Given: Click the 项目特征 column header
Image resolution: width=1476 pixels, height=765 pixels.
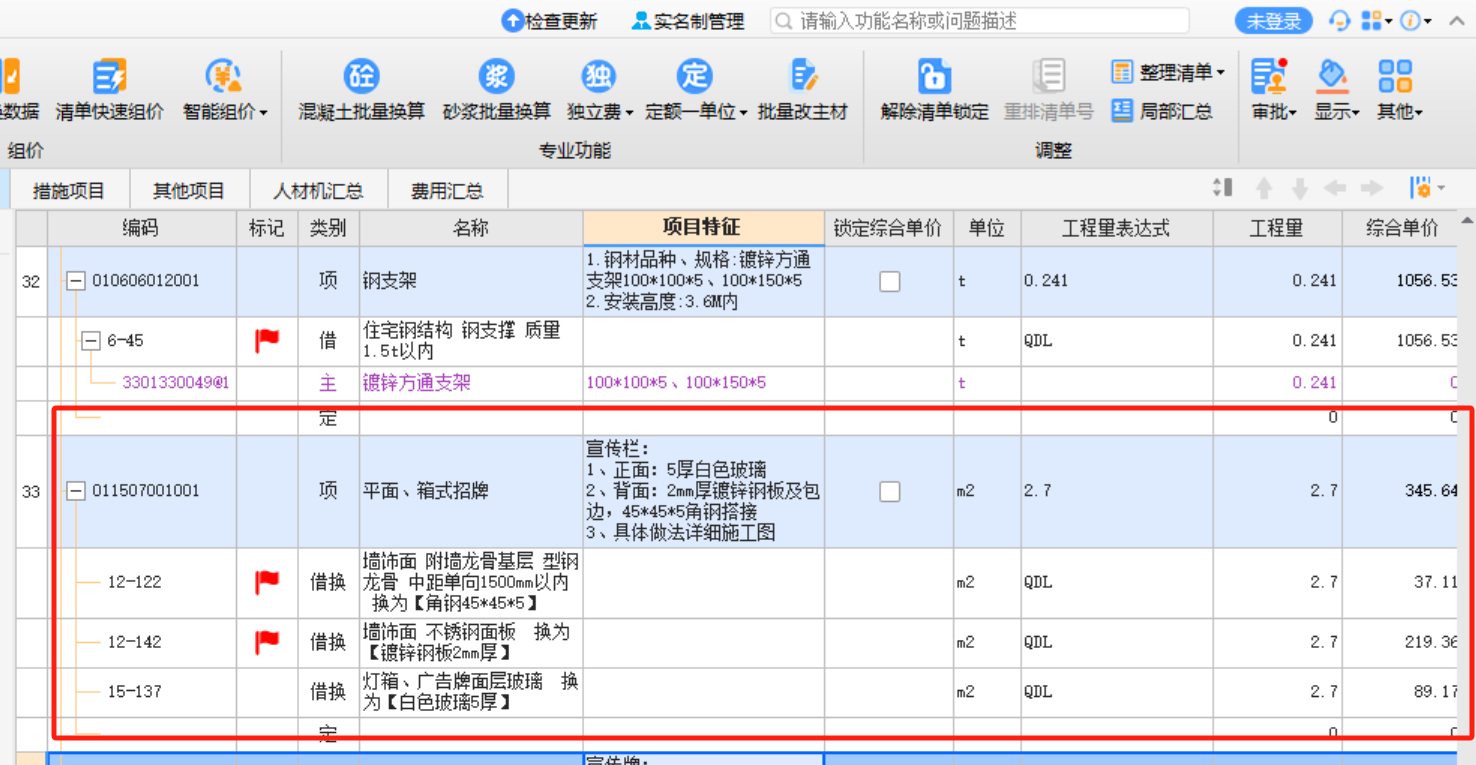Looking at the screenshot, I should pyautogui.click(x=702, y=228).
